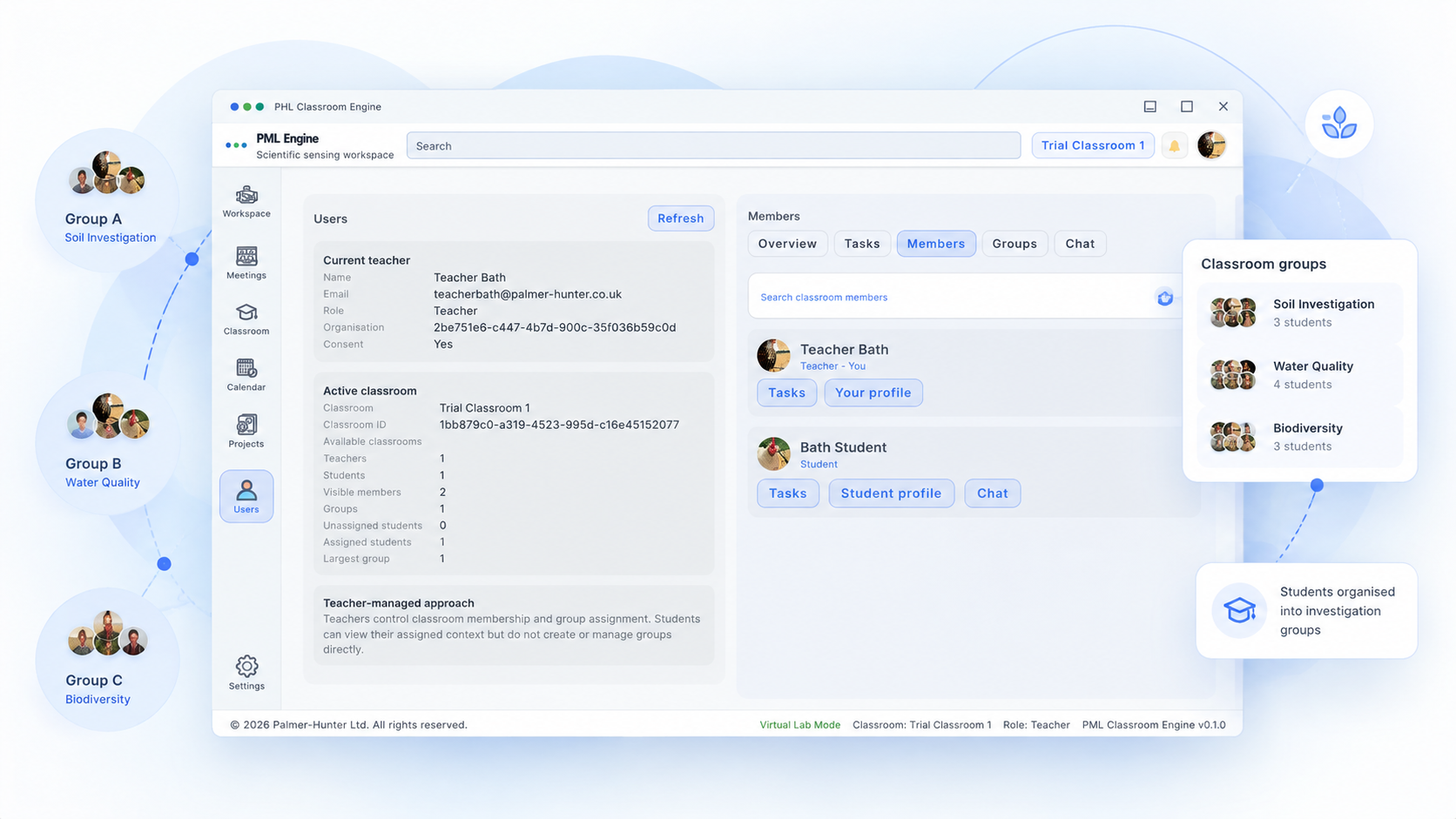Go to Classroom in the sidebar
Image resolution: width=1456 pixels, height=819 pixels.
pyautogui.click(x=246, y=319)
